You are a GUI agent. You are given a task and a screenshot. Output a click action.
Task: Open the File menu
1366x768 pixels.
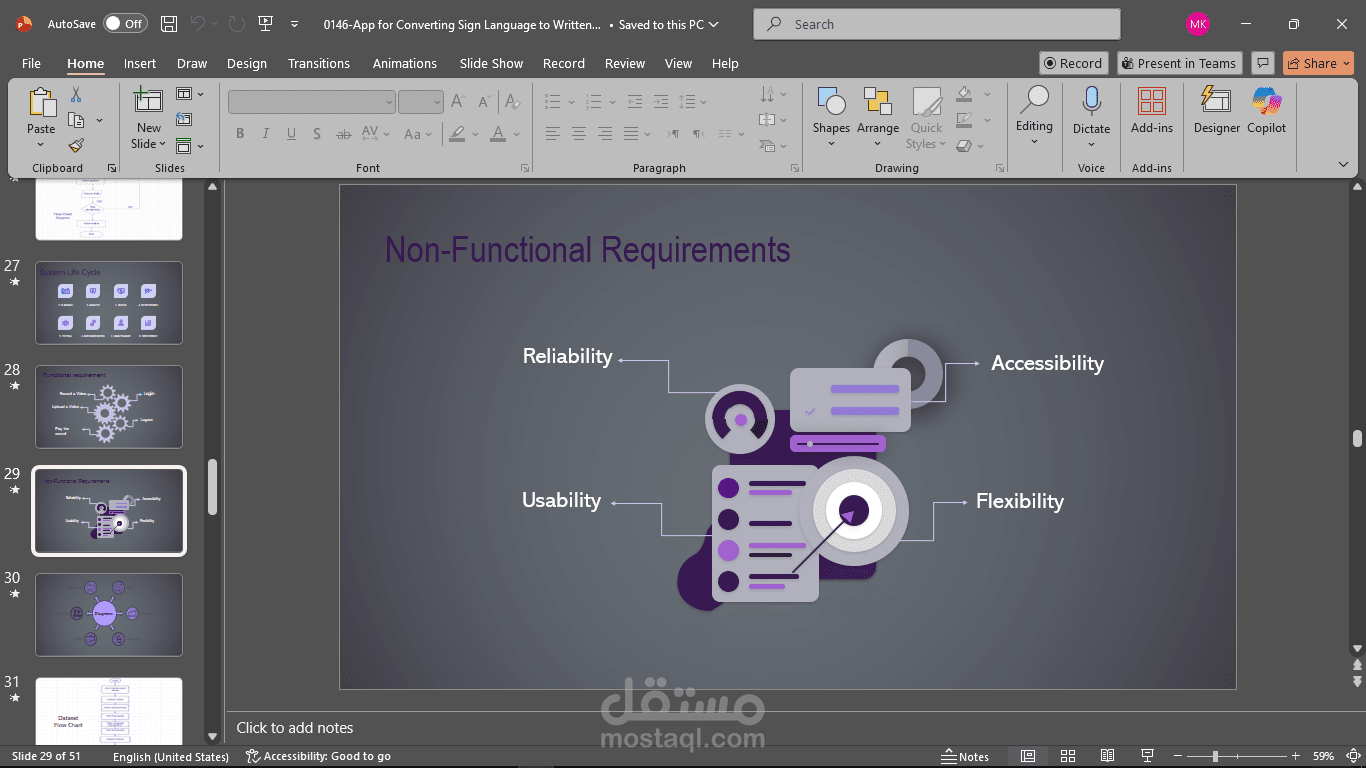tap(31, 63)
